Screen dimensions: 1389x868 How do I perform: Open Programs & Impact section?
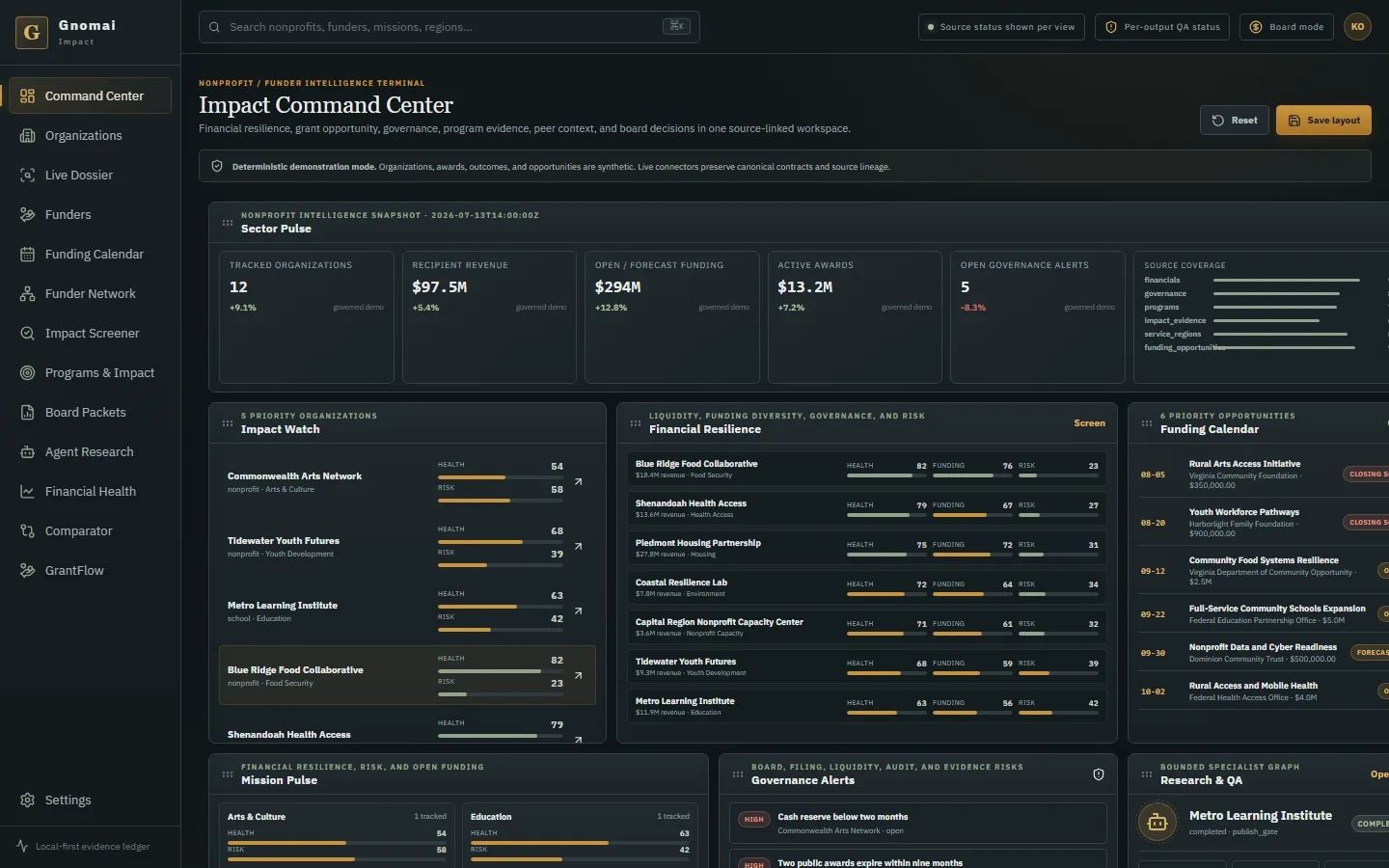click(90, 373)
